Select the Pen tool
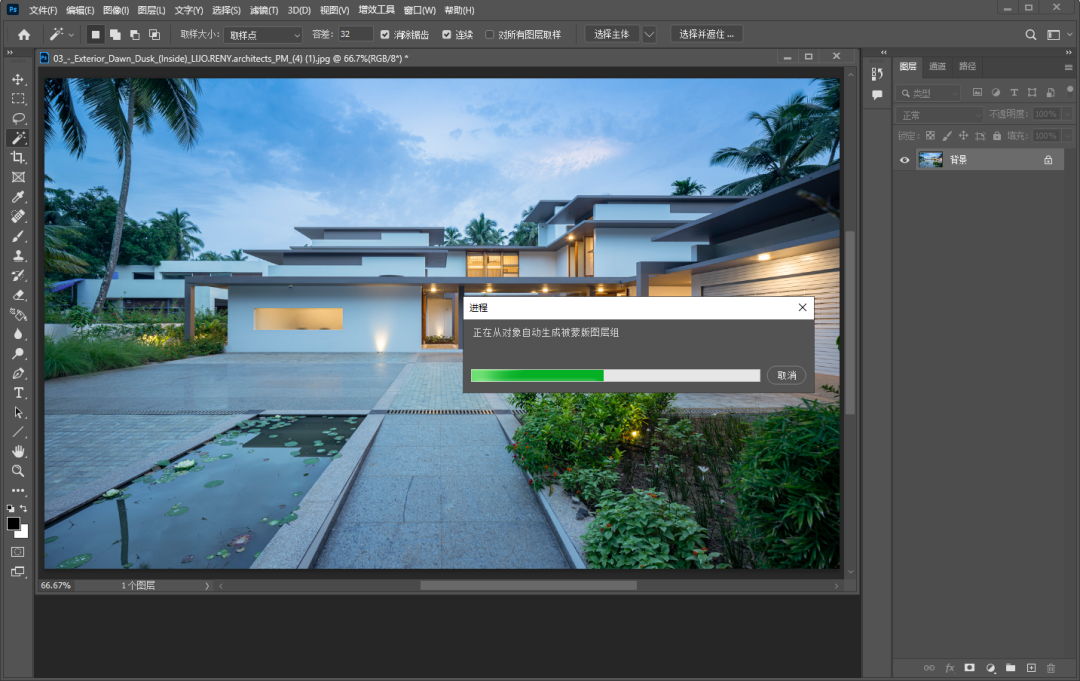The image size is (1080, 681). pyautogui.click(x=18, y=373)
